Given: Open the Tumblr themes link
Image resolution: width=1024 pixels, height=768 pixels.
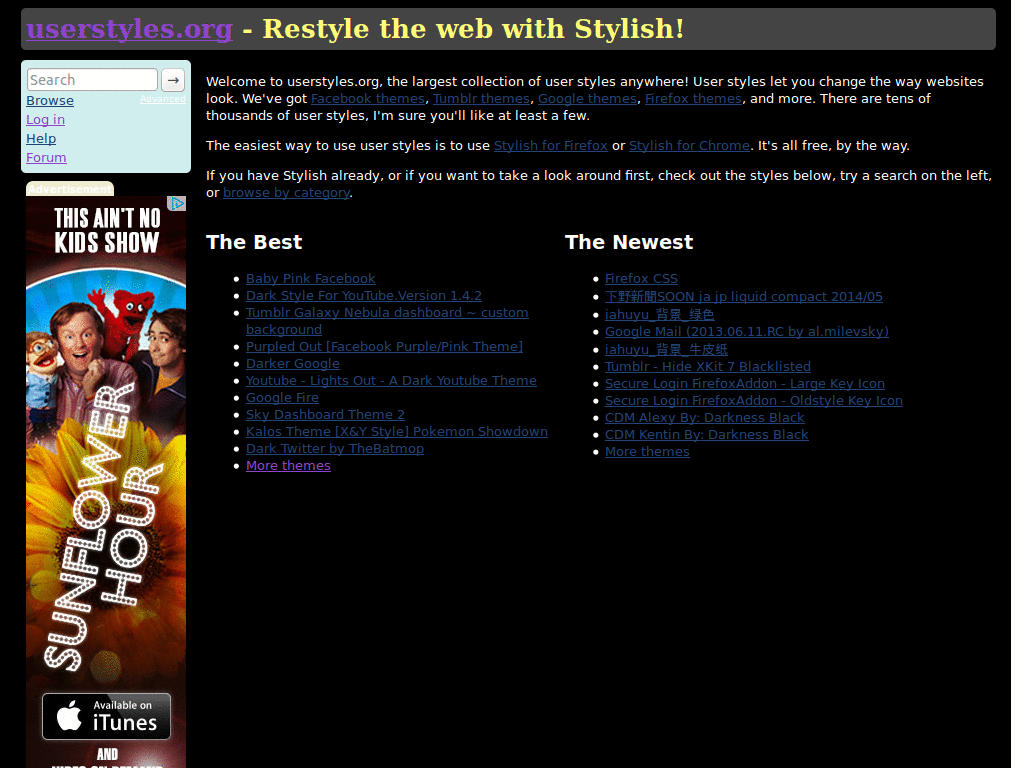Looking at the screenshot, I should coord(481,99).
